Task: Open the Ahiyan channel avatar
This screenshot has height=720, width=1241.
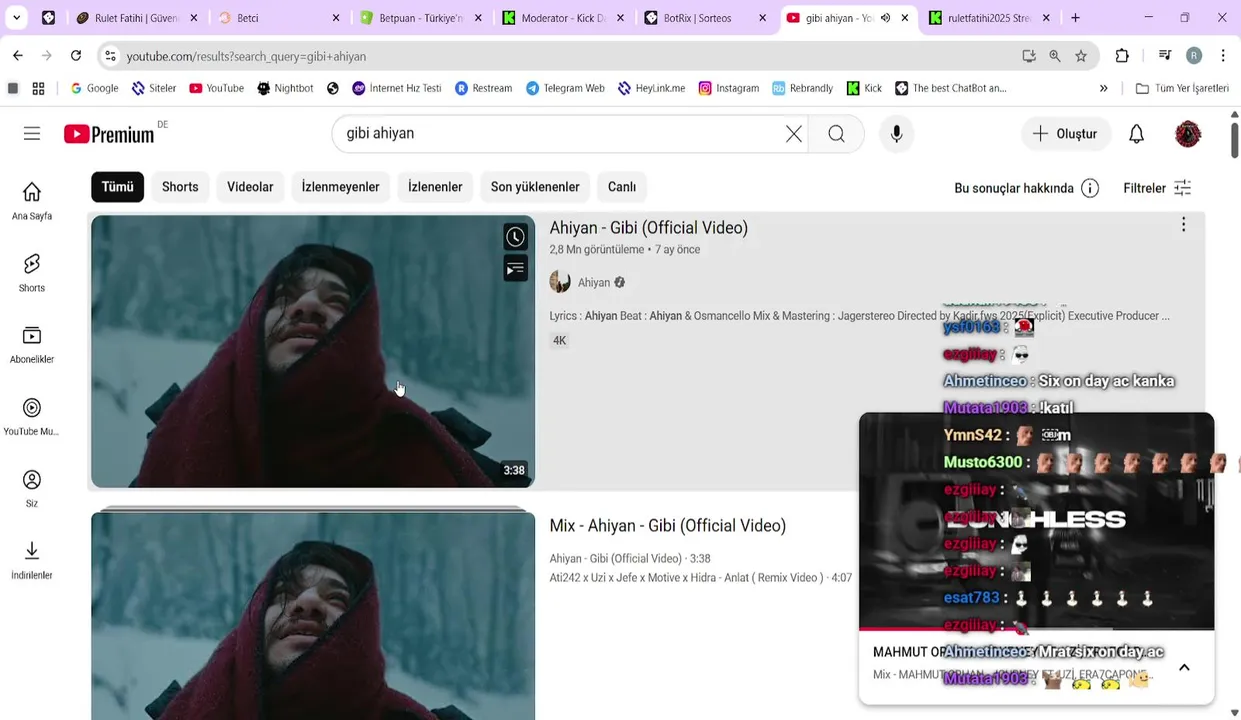Action: click(x=560, y=282)
